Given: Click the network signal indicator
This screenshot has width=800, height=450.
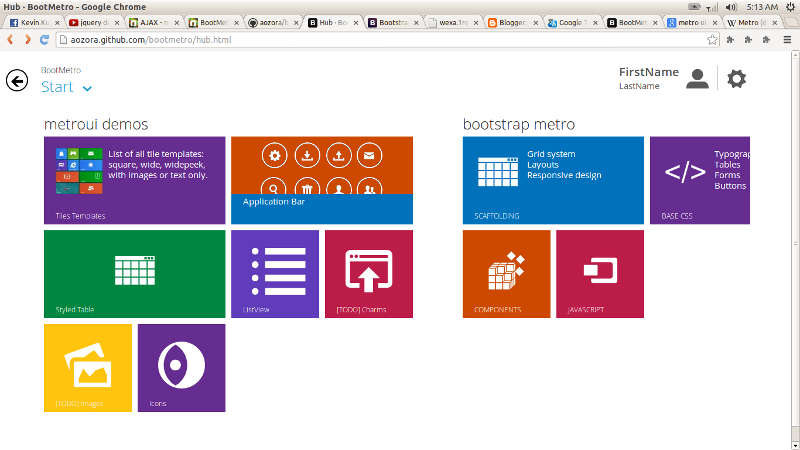Looking at the screenshot, I should 711,7.
